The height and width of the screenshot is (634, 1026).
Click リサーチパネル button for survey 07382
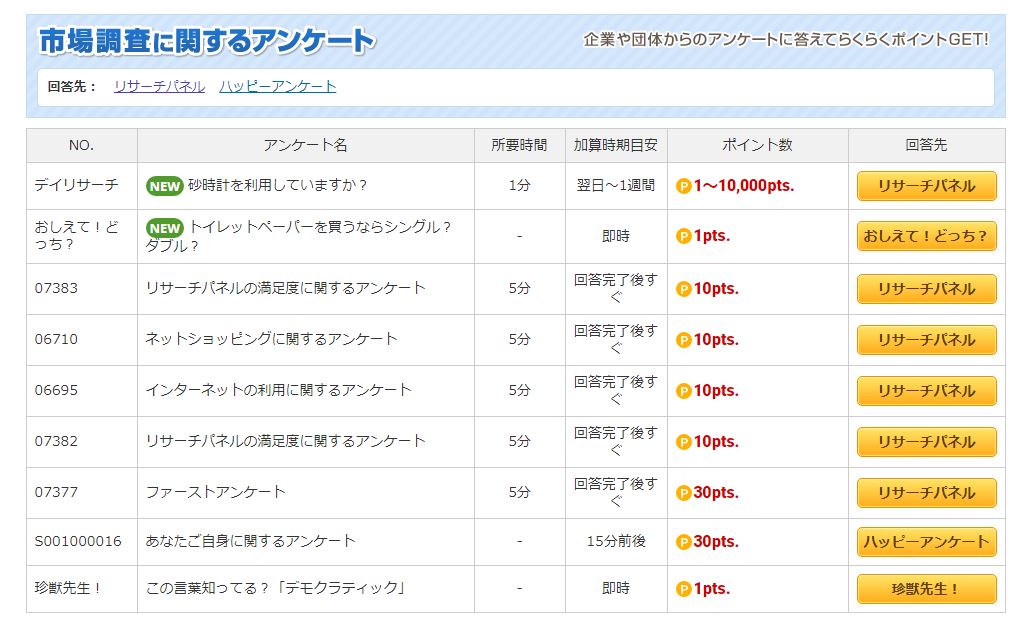[927, 442]
